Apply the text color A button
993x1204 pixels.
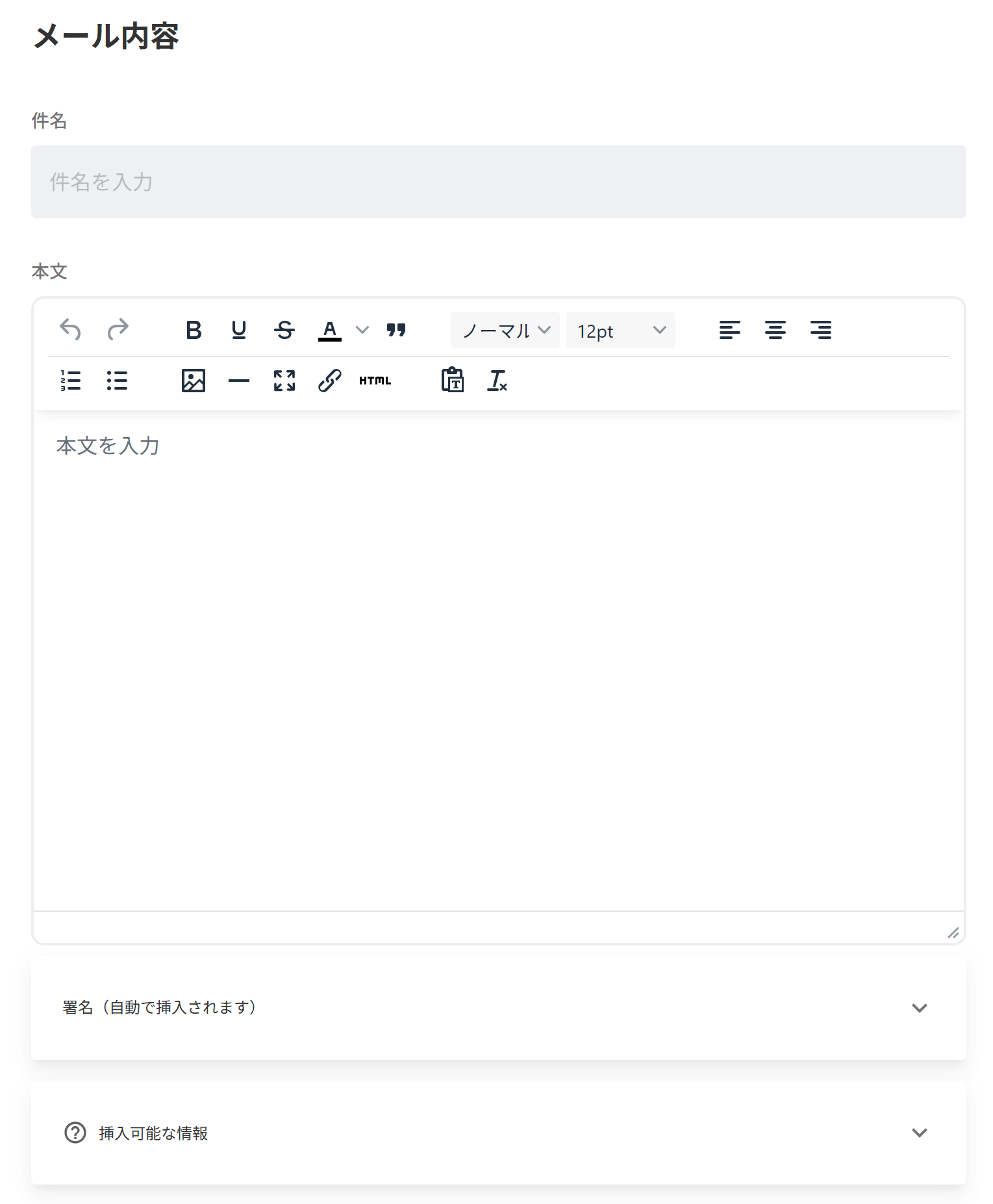tap(330, 331)
